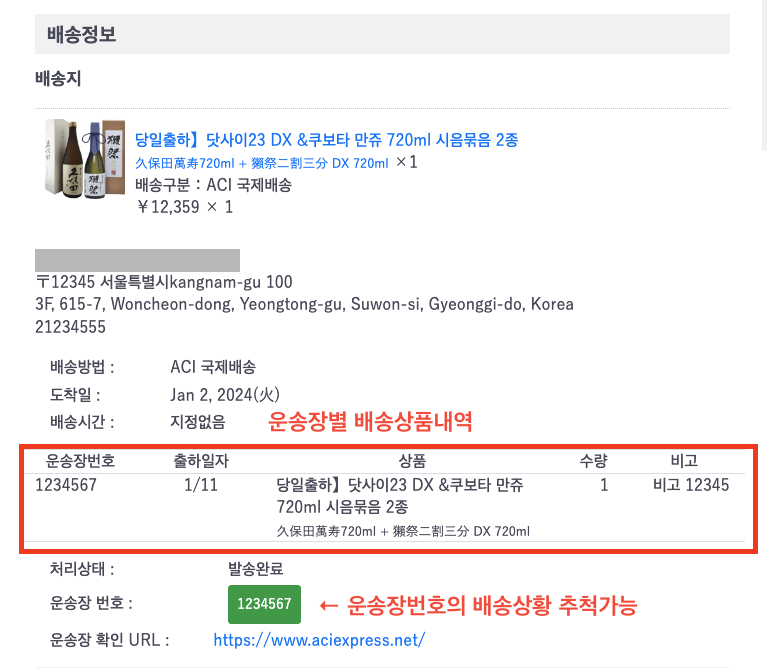Click the 비고 12345 remark cell
767x668 pixels.
[691, 486]
